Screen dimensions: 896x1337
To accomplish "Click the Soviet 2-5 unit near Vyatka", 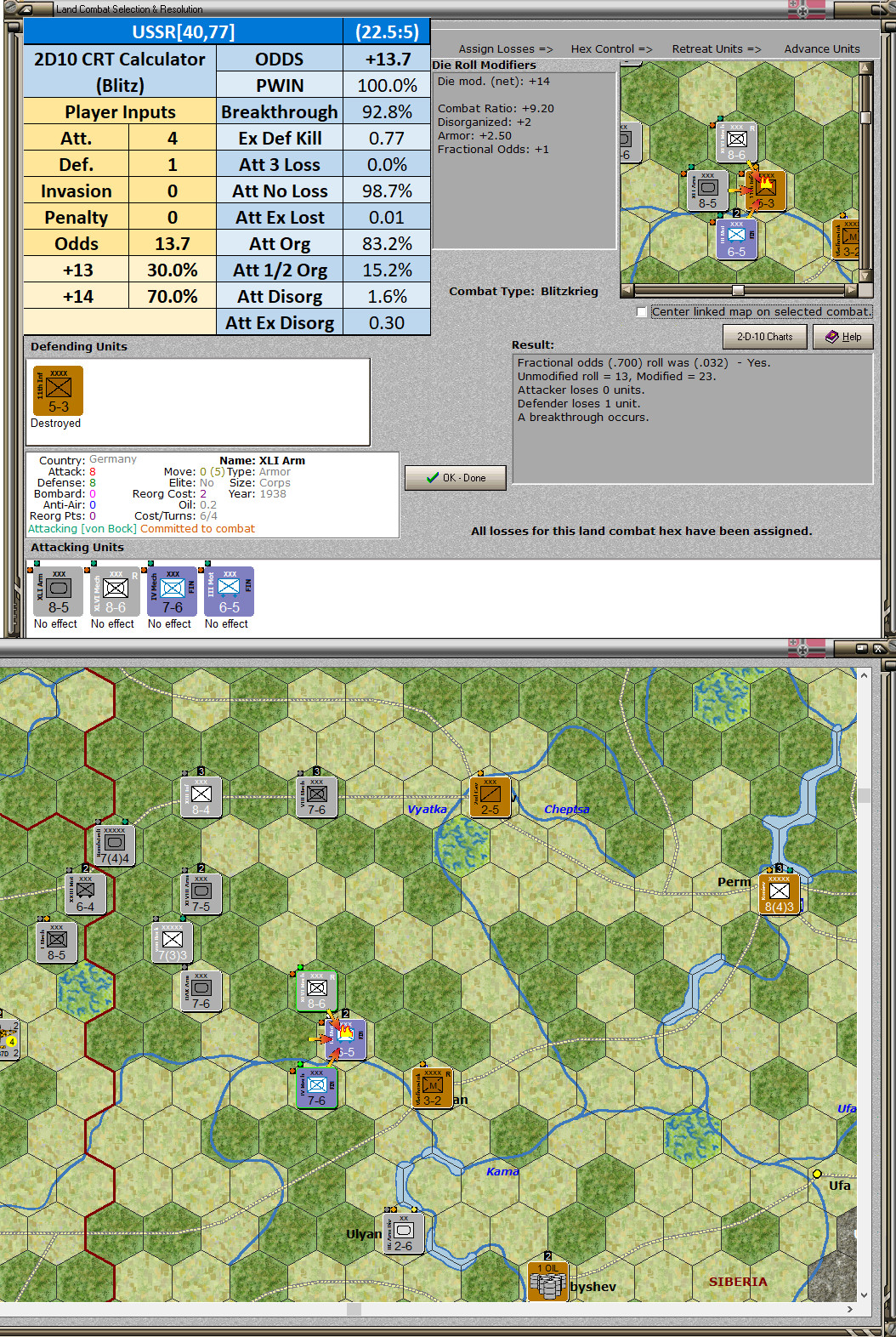I will [x=491, y=797].
